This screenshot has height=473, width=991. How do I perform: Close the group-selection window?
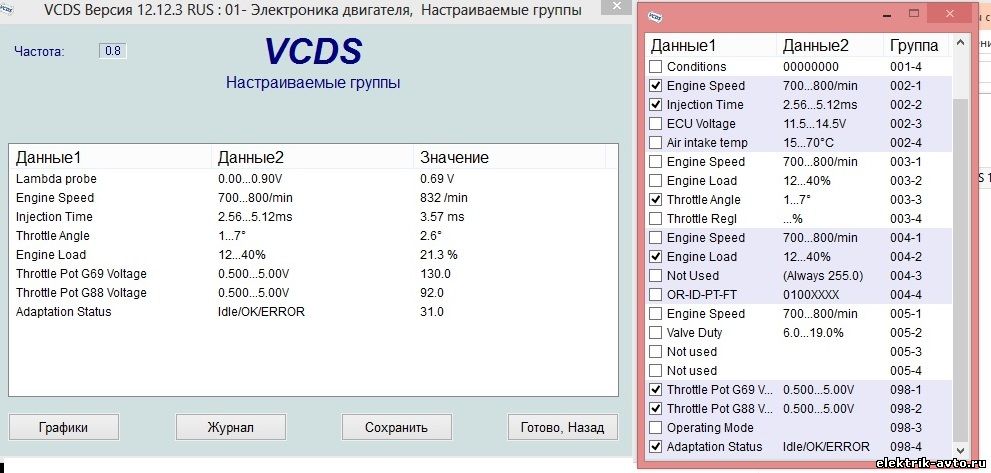click(x=949, y=13)
